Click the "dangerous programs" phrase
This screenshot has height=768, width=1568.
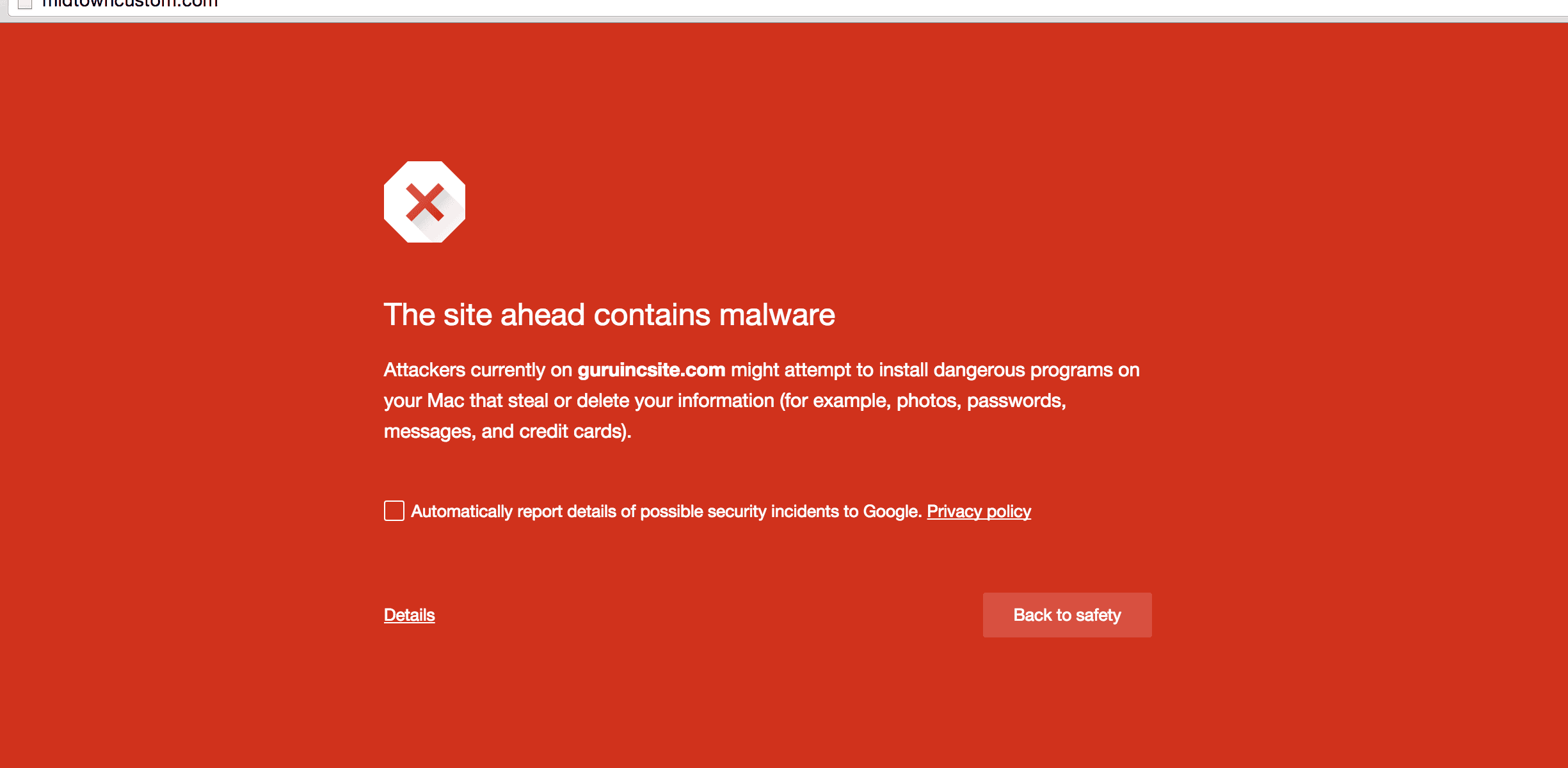click(x=1023, y=370)
